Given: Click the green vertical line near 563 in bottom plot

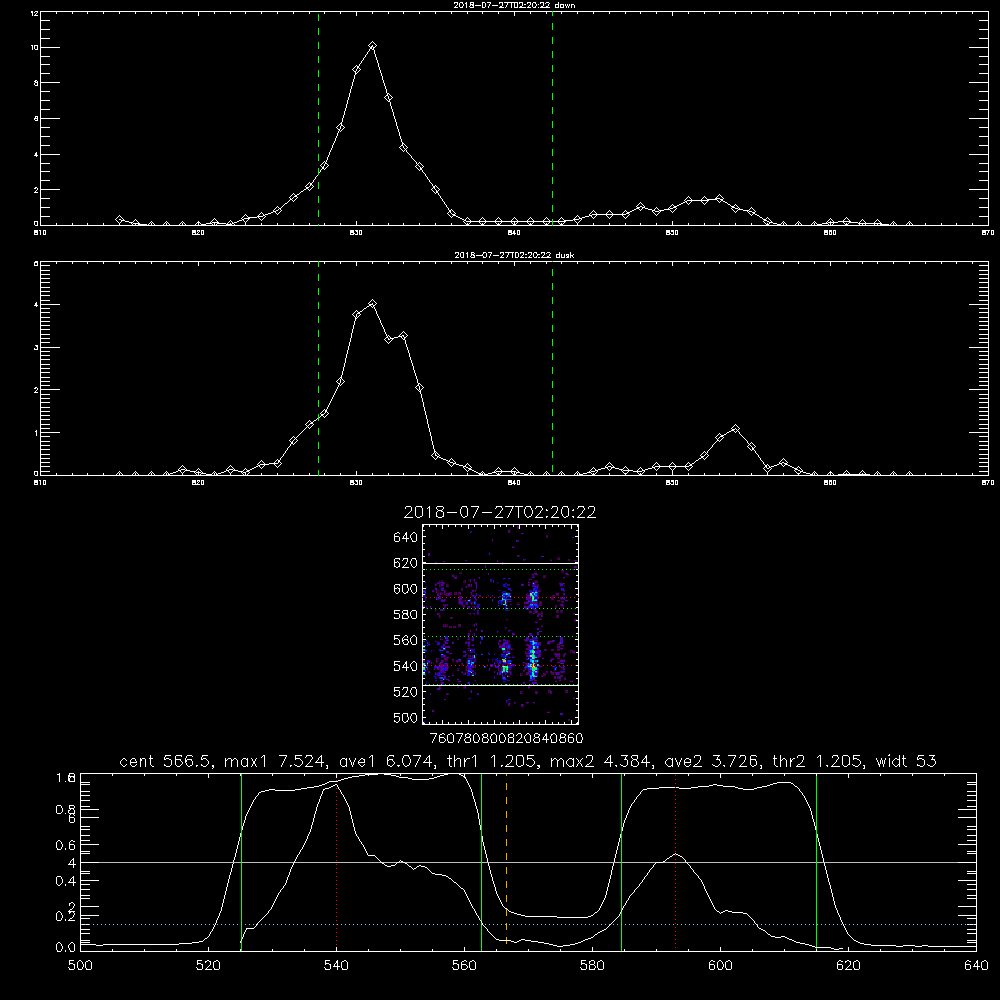Looking at the screenshot, I should pos(482,861).
